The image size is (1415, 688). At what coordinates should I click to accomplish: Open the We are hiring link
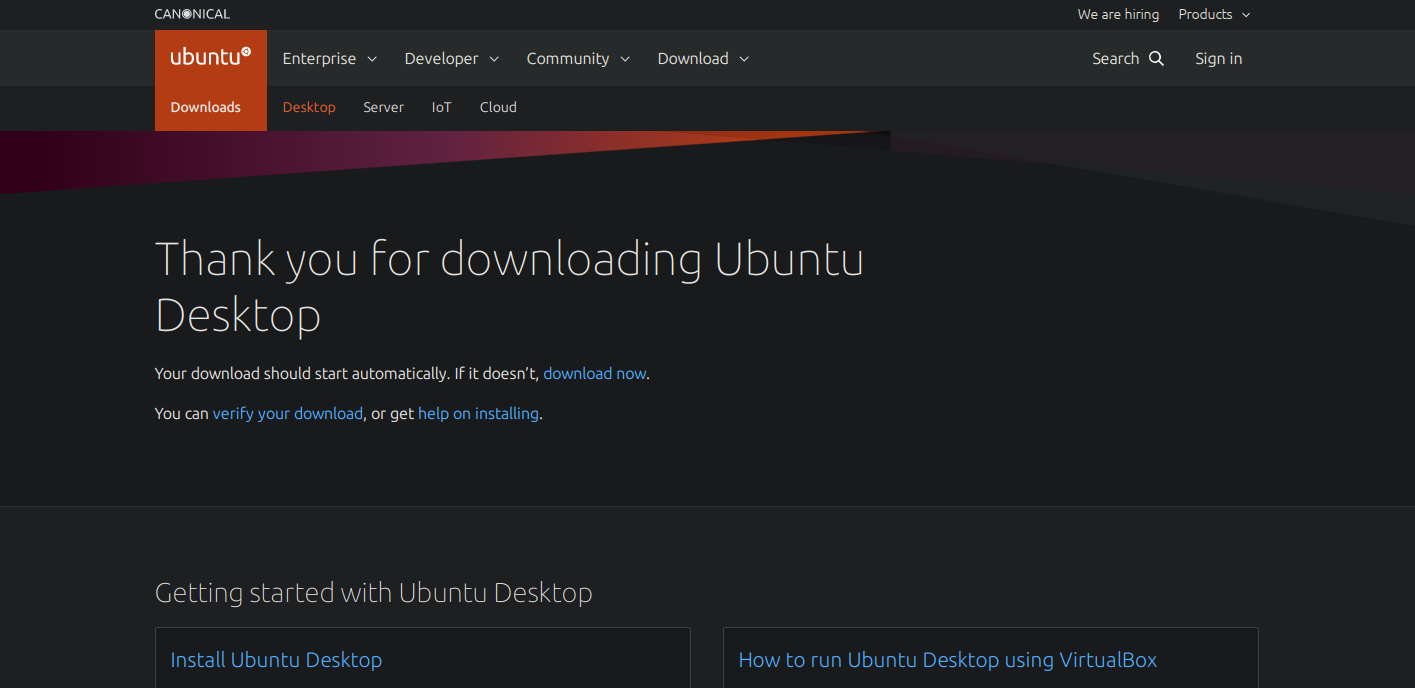[1118, 14]
